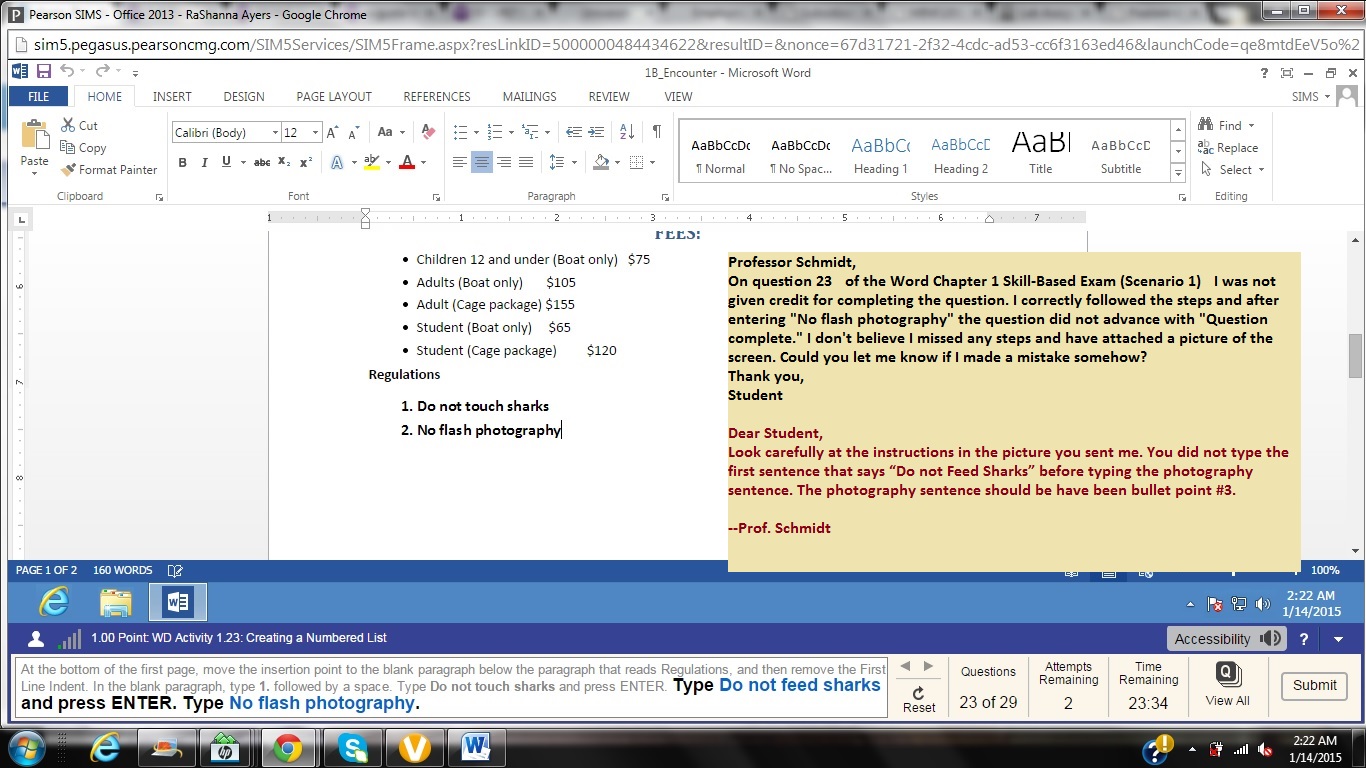
Task: Click the Superscript icon
Action: (306, 162)
